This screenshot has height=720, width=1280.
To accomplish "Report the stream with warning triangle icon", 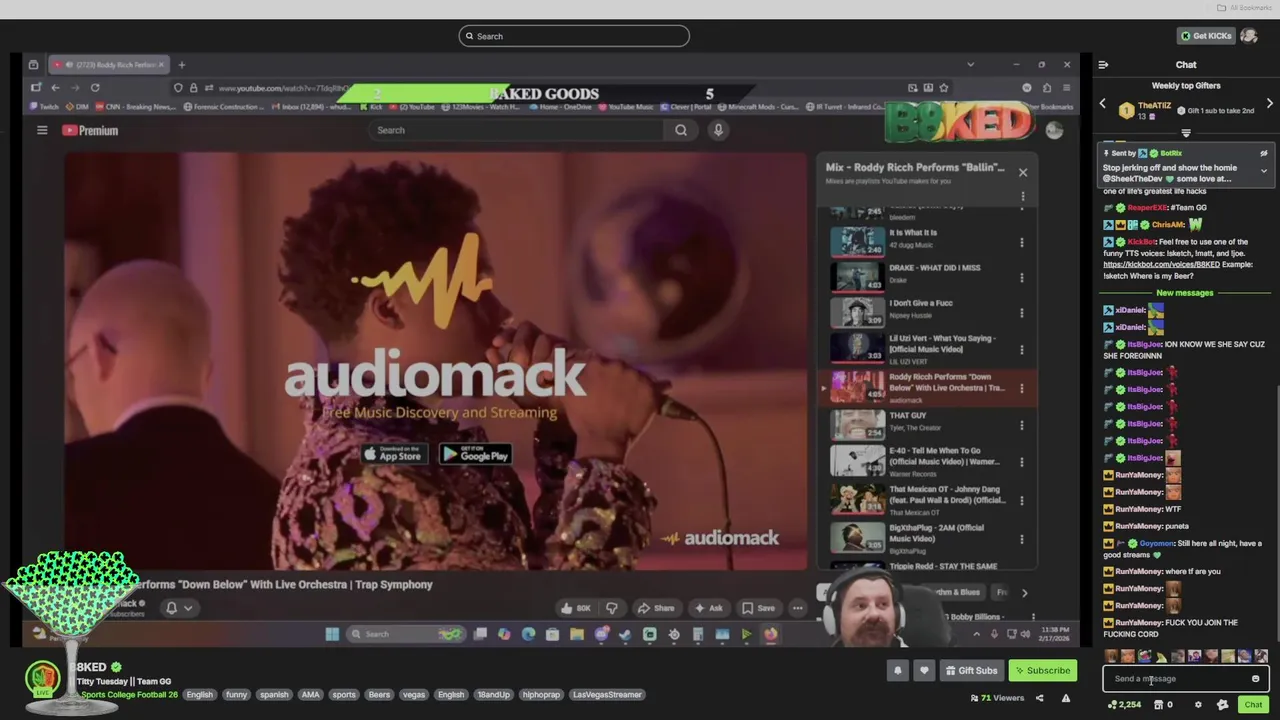I will click(1066, 698).
